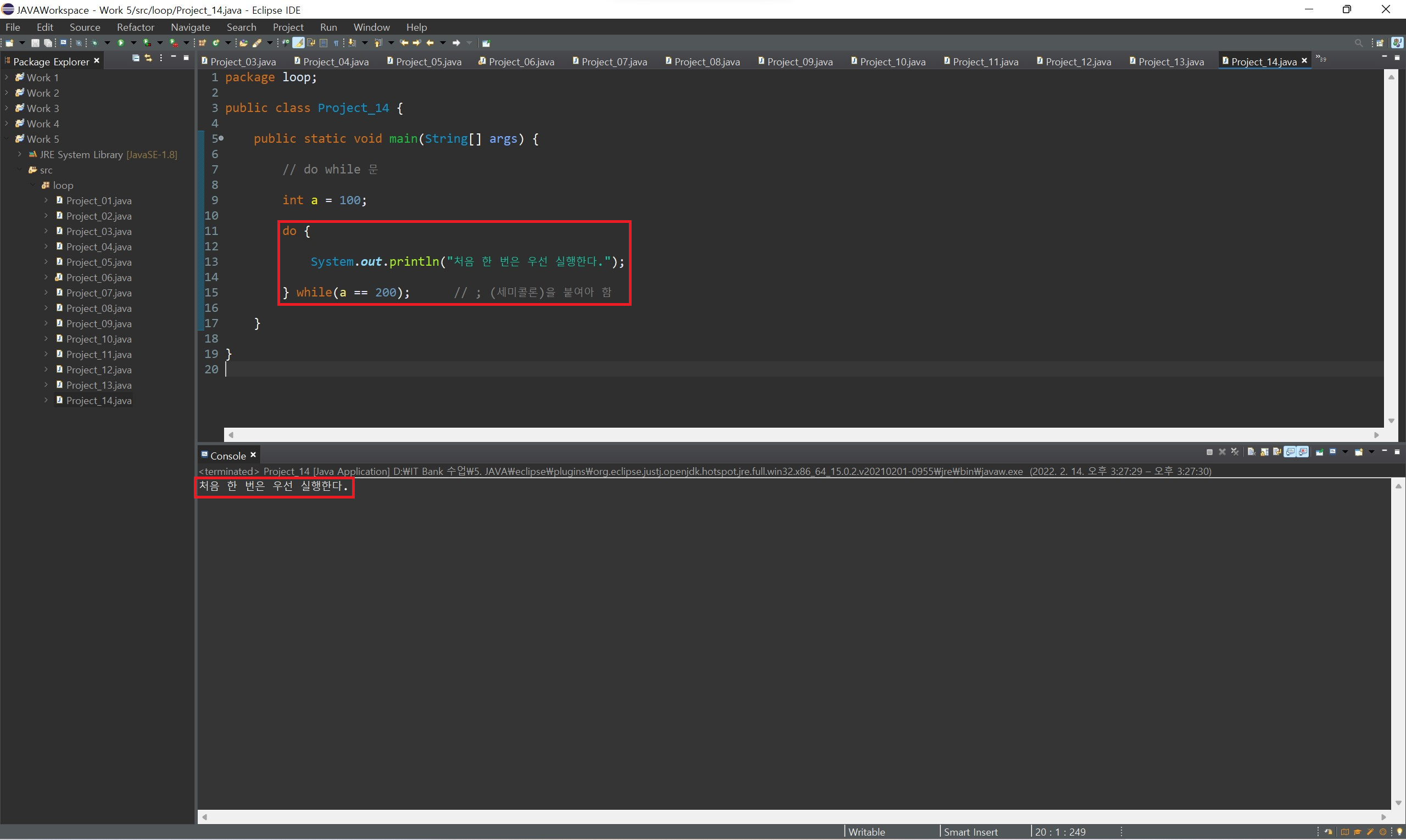
Task: Click the Save floppy disk icon
Action: [35, 43]
